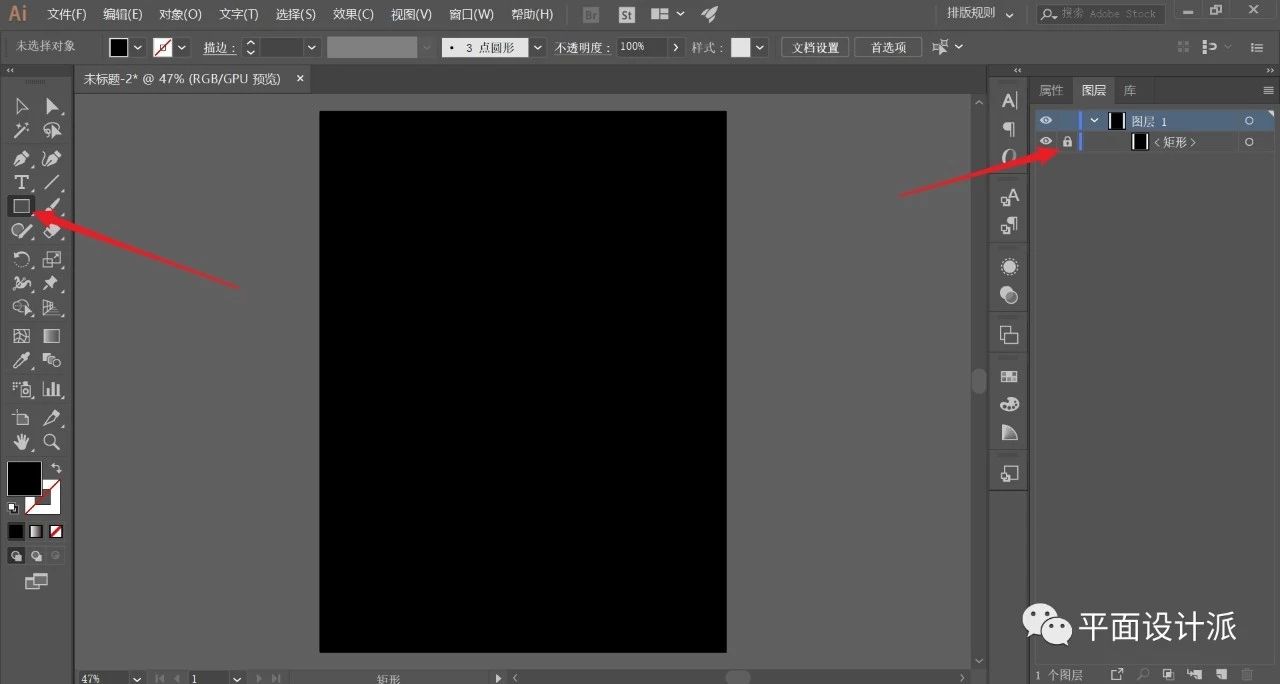Select the Hand tool
Viewport: 1280px width, 684px height.
(x=22, y=441)
